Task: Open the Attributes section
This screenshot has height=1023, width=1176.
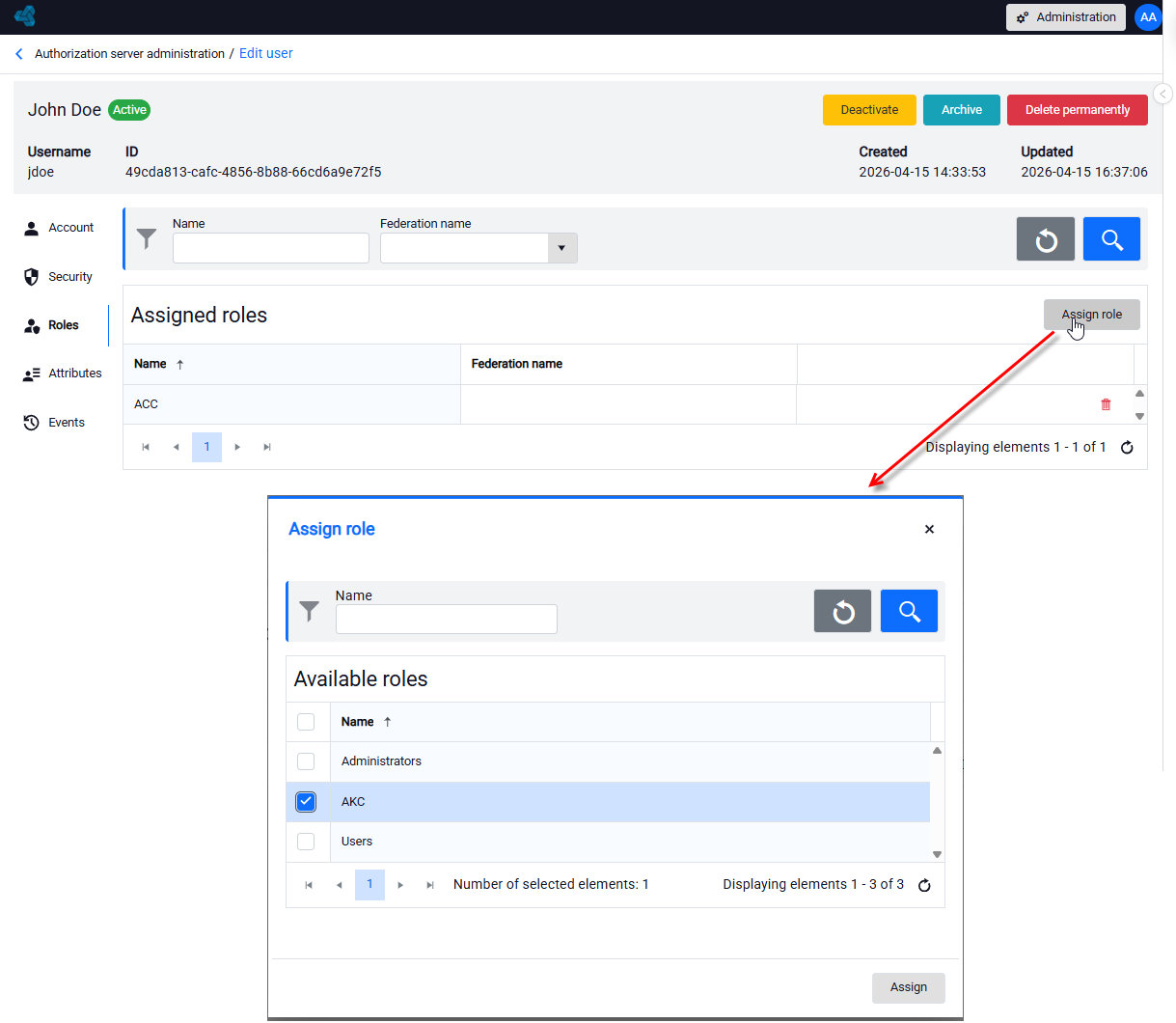Action: click(63, 373)
